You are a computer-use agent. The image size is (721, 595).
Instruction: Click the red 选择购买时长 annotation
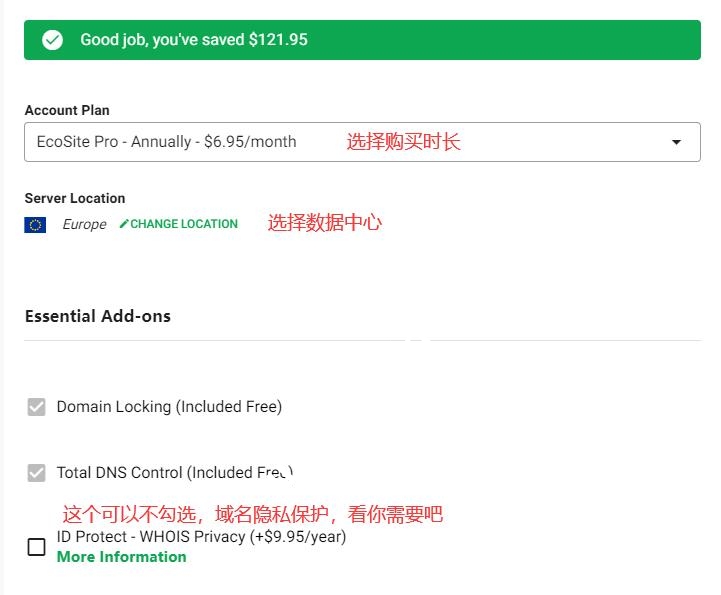click(403, 142)
